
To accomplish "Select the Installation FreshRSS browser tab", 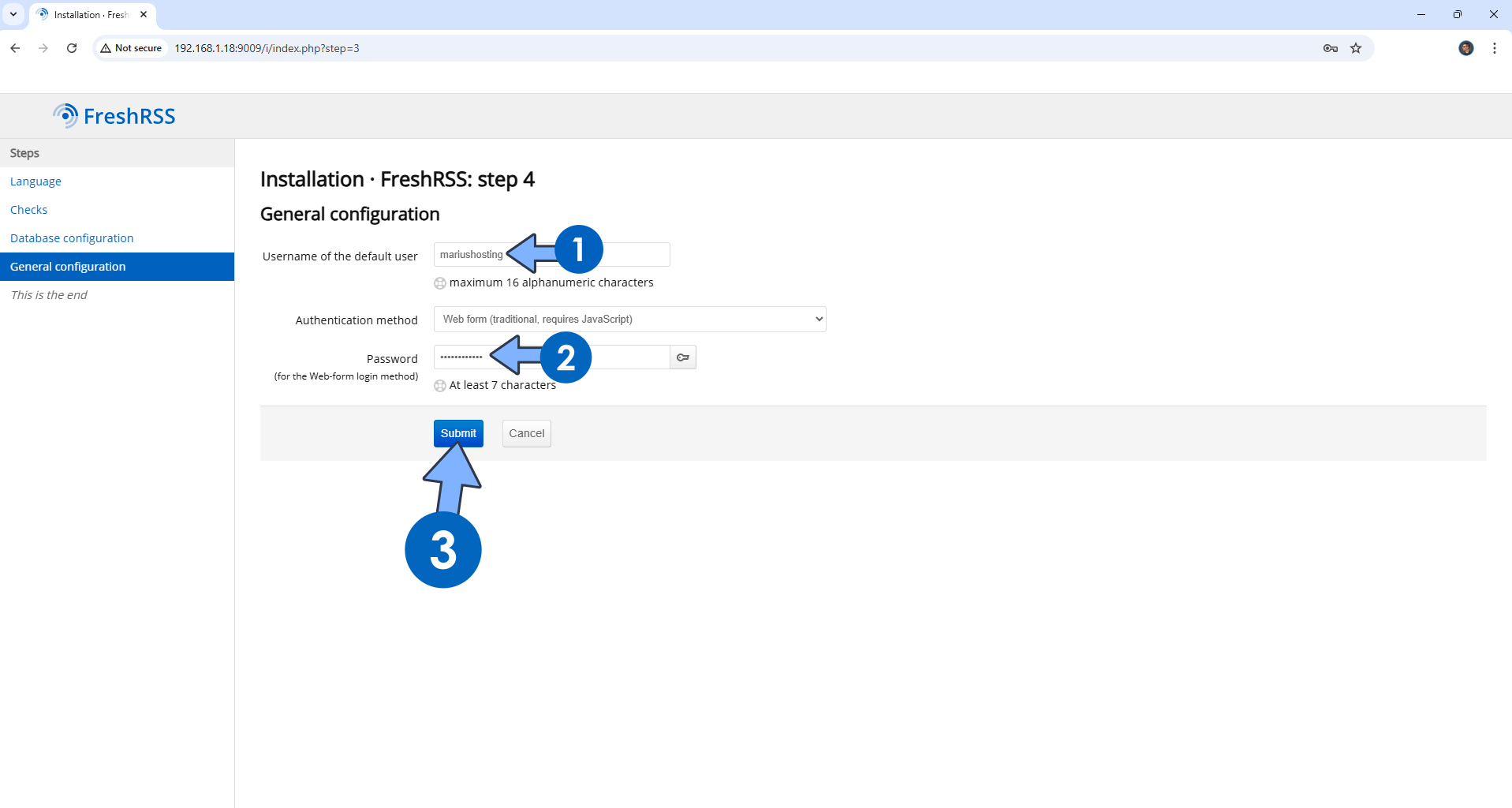I will point(92,15).
